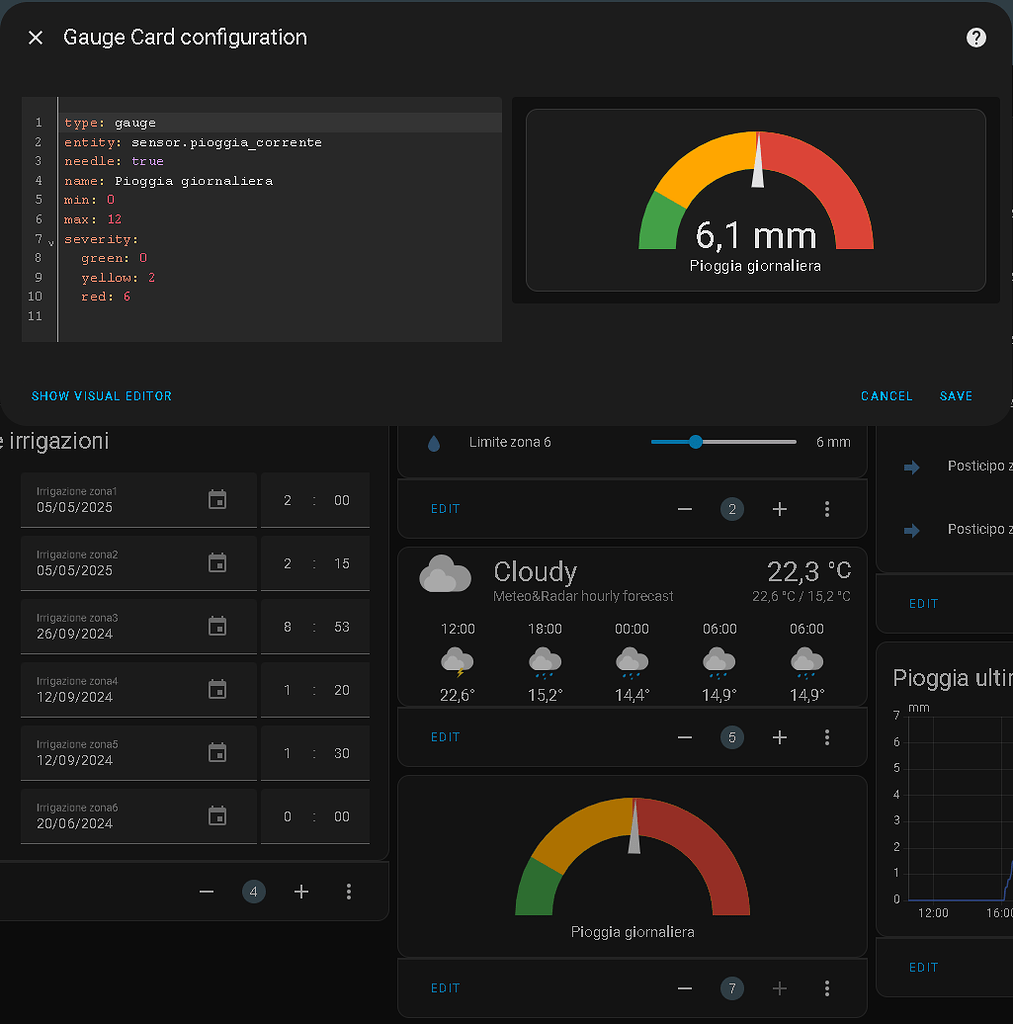1013x1024 pixels.
Task: Click EDIT under the Cloudy forecast card
Action: pyautogui.click(x=445, y=737)
